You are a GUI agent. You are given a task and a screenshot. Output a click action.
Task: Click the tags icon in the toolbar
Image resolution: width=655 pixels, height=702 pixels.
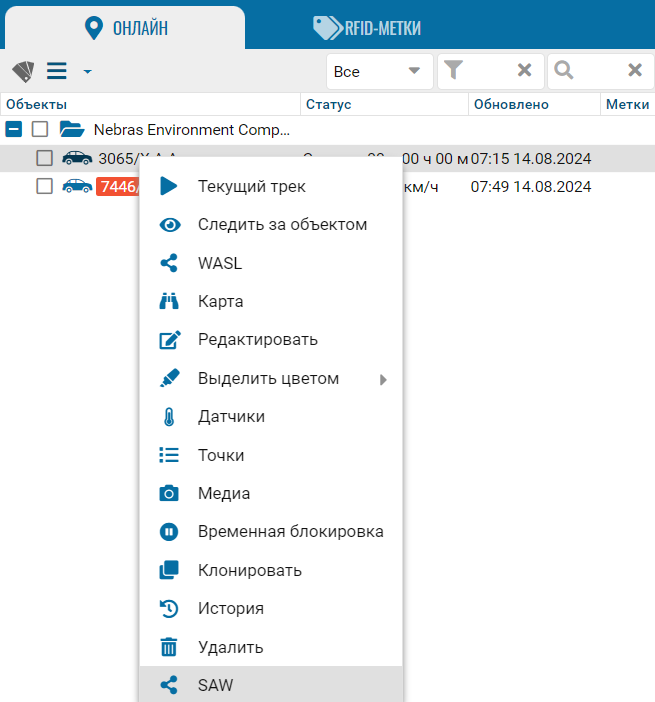click(22, 71)
